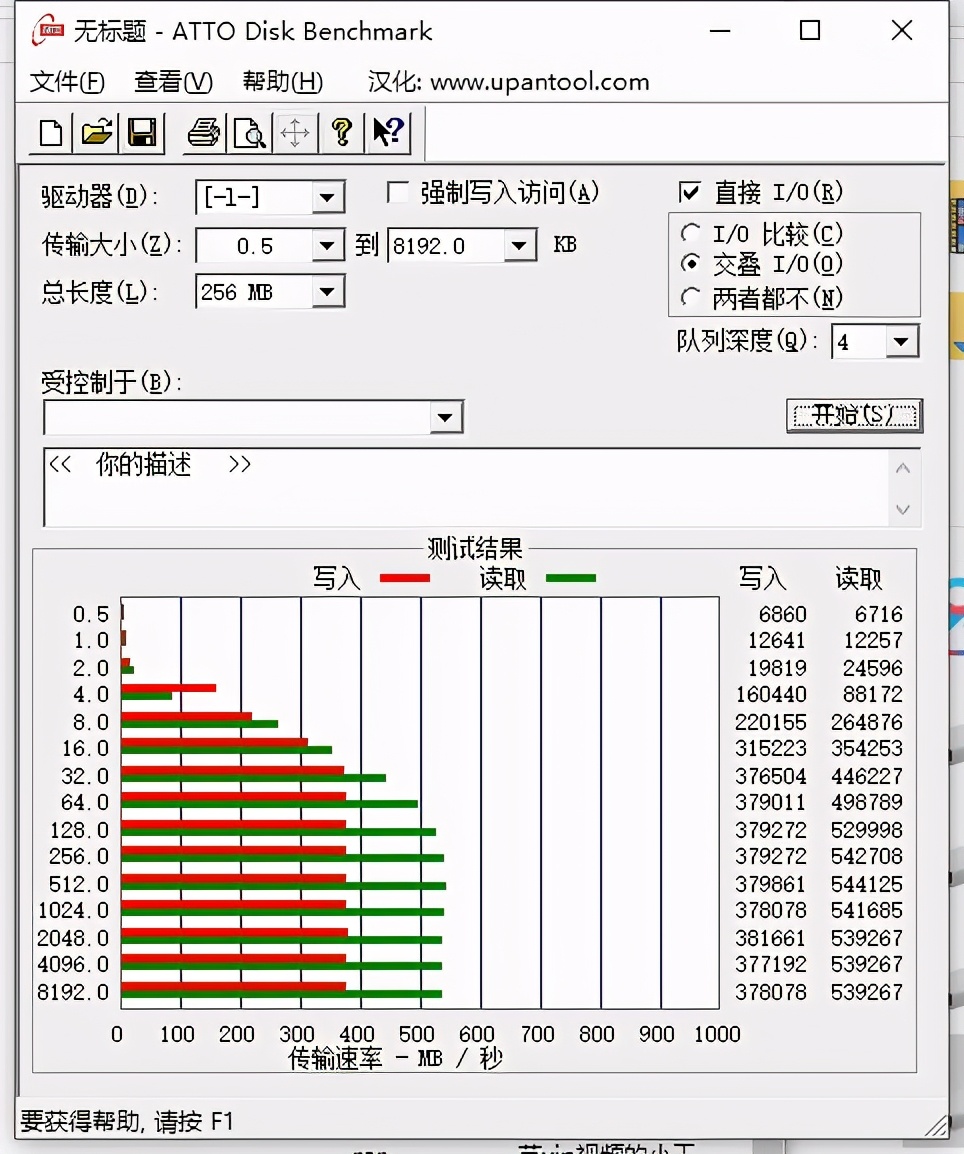
Task: Expand the 队列深度 queue depth dropdown
Action: click(x=901, y=341)
